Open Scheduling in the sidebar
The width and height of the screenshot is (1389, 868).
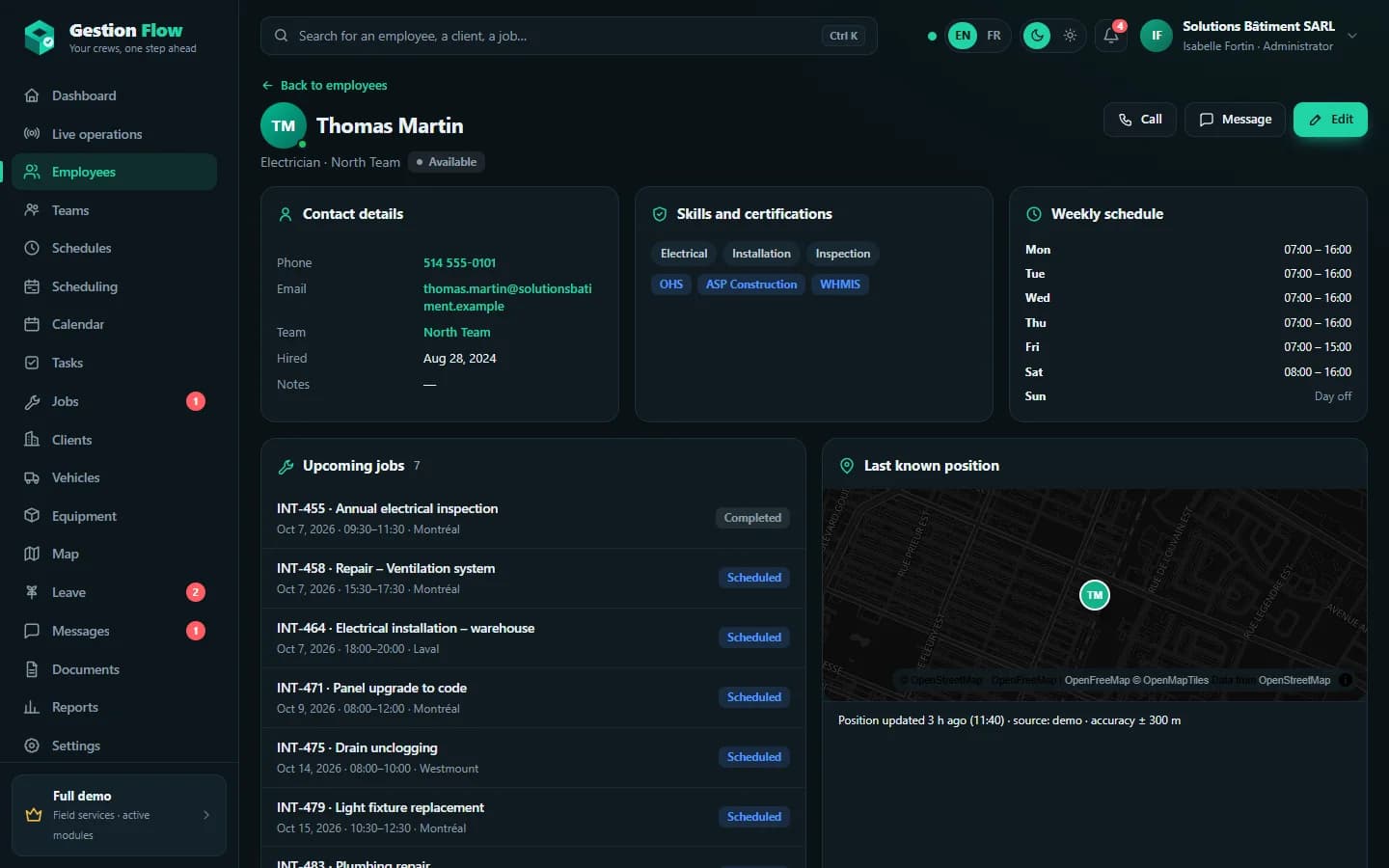click(x=114, y=286)
